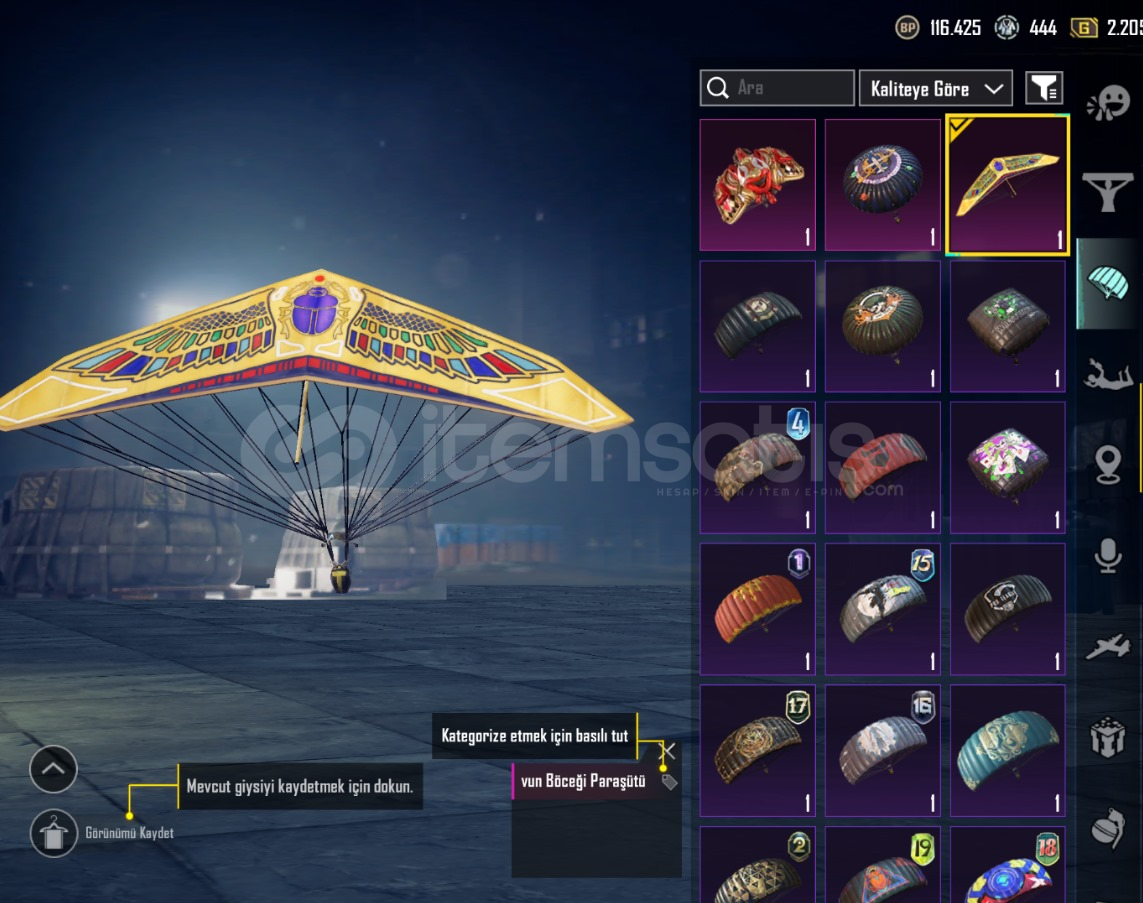Select the red dragon parachute thumbnail

(757, 185)
